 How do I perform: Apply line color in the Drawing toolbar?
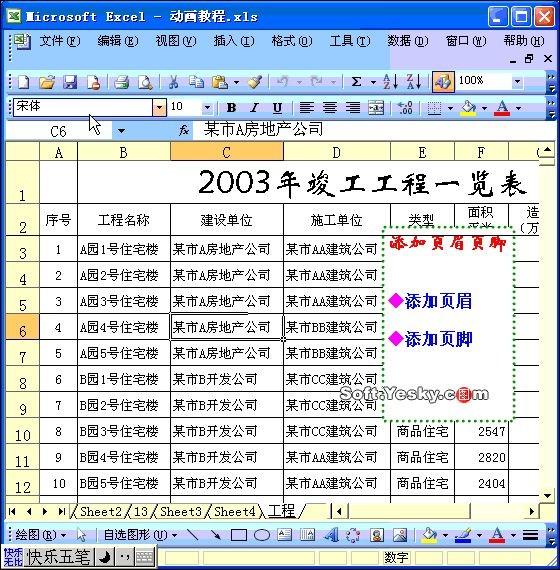(x=463, y=535)
